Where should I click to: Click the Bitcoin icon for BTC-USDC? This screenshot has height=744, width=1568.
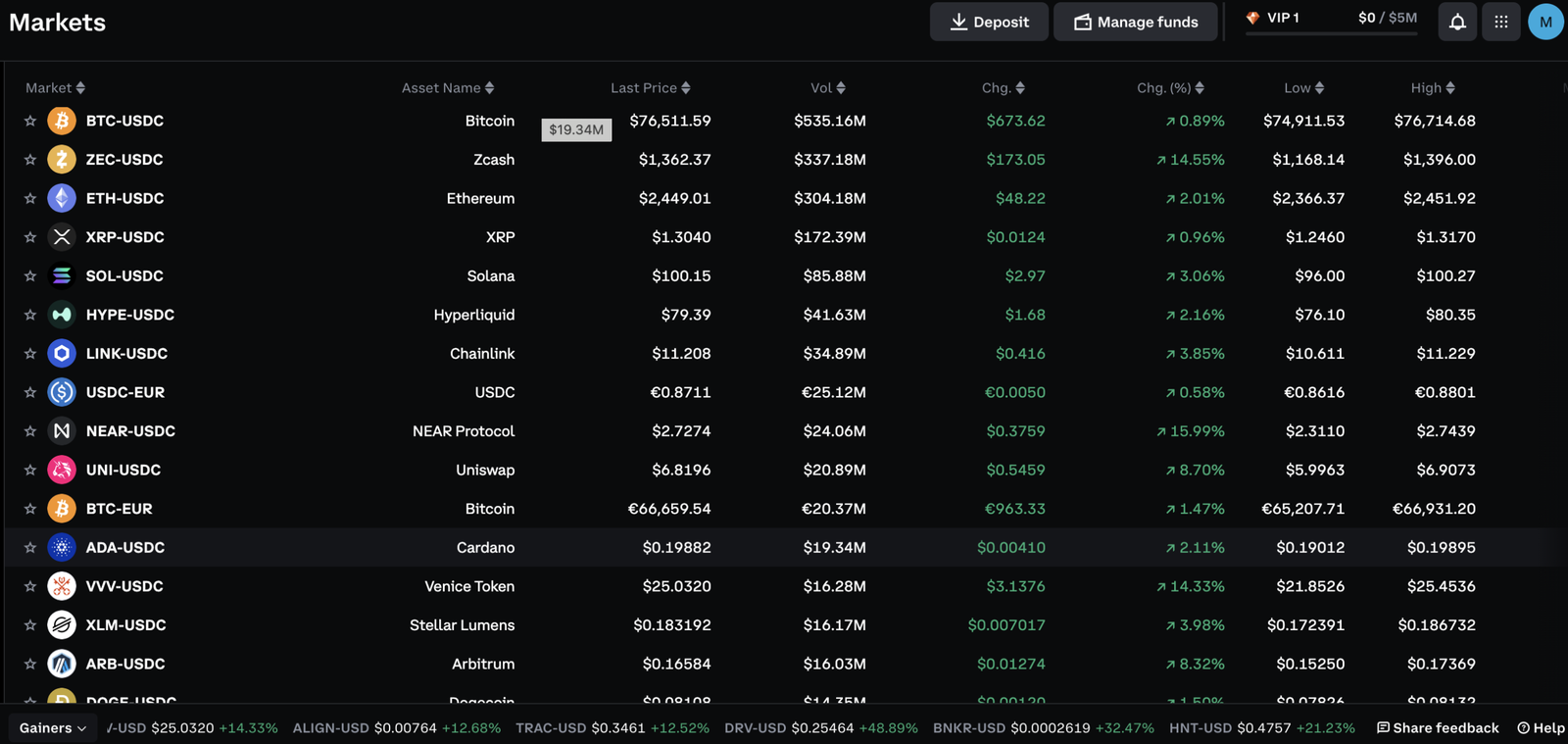(x=62, y=121)
